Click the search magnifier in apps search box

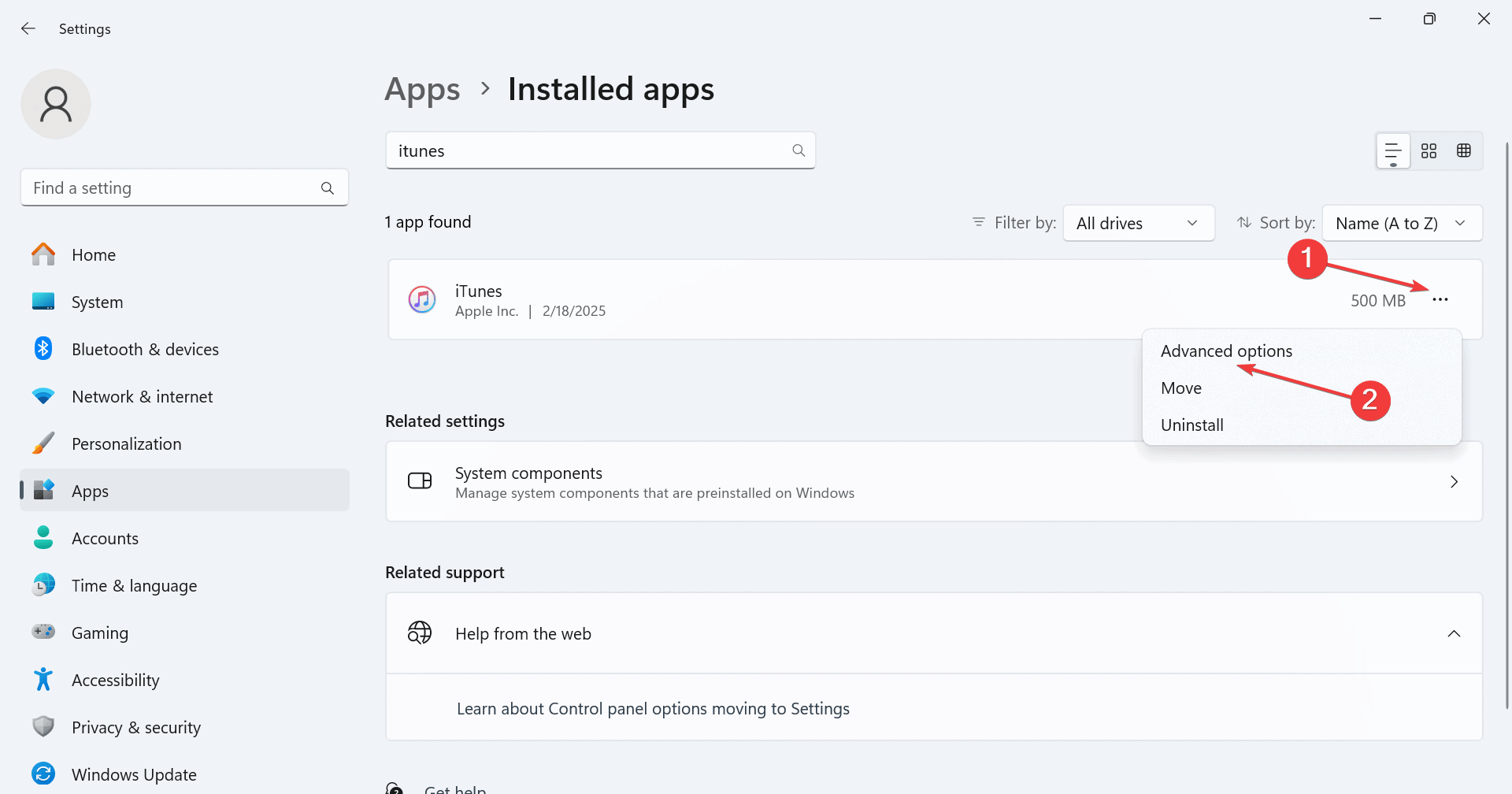(x=799, y=150)
